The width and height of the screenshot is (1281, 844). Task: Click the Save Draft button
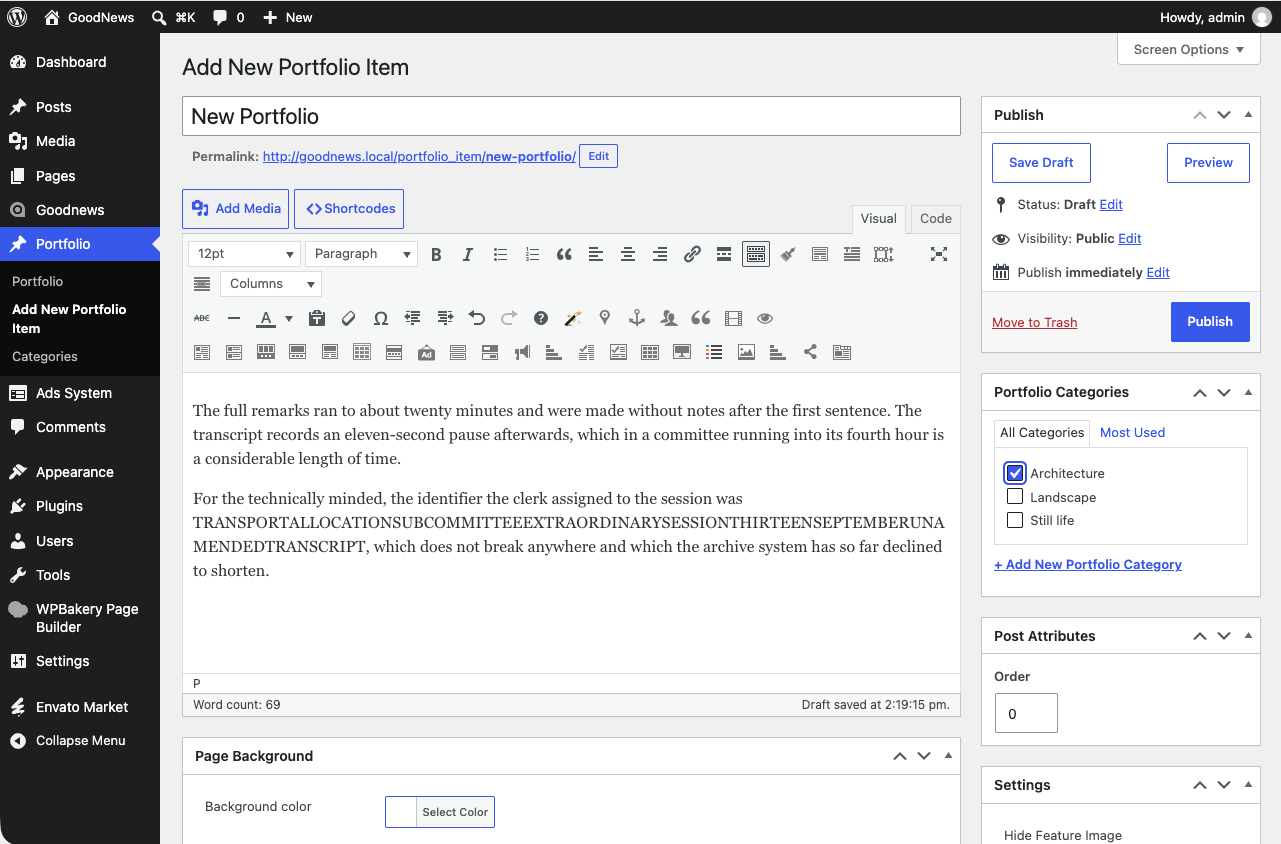pos(1041,162)
